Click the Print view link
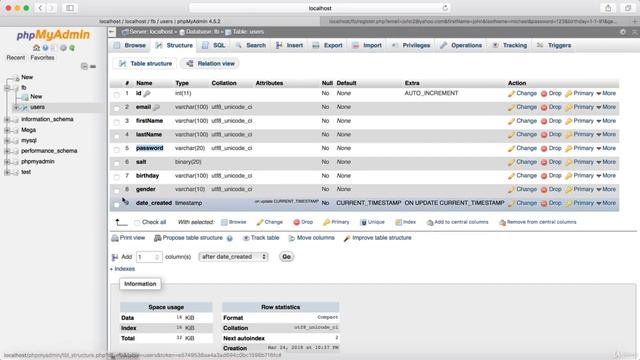 tap(128, 238)
